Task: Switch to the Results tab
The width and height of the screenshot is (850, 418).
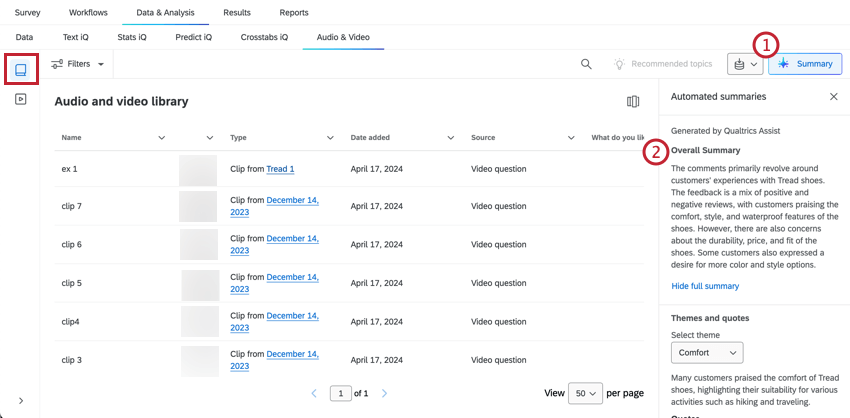Action: (x=237, y=12)
